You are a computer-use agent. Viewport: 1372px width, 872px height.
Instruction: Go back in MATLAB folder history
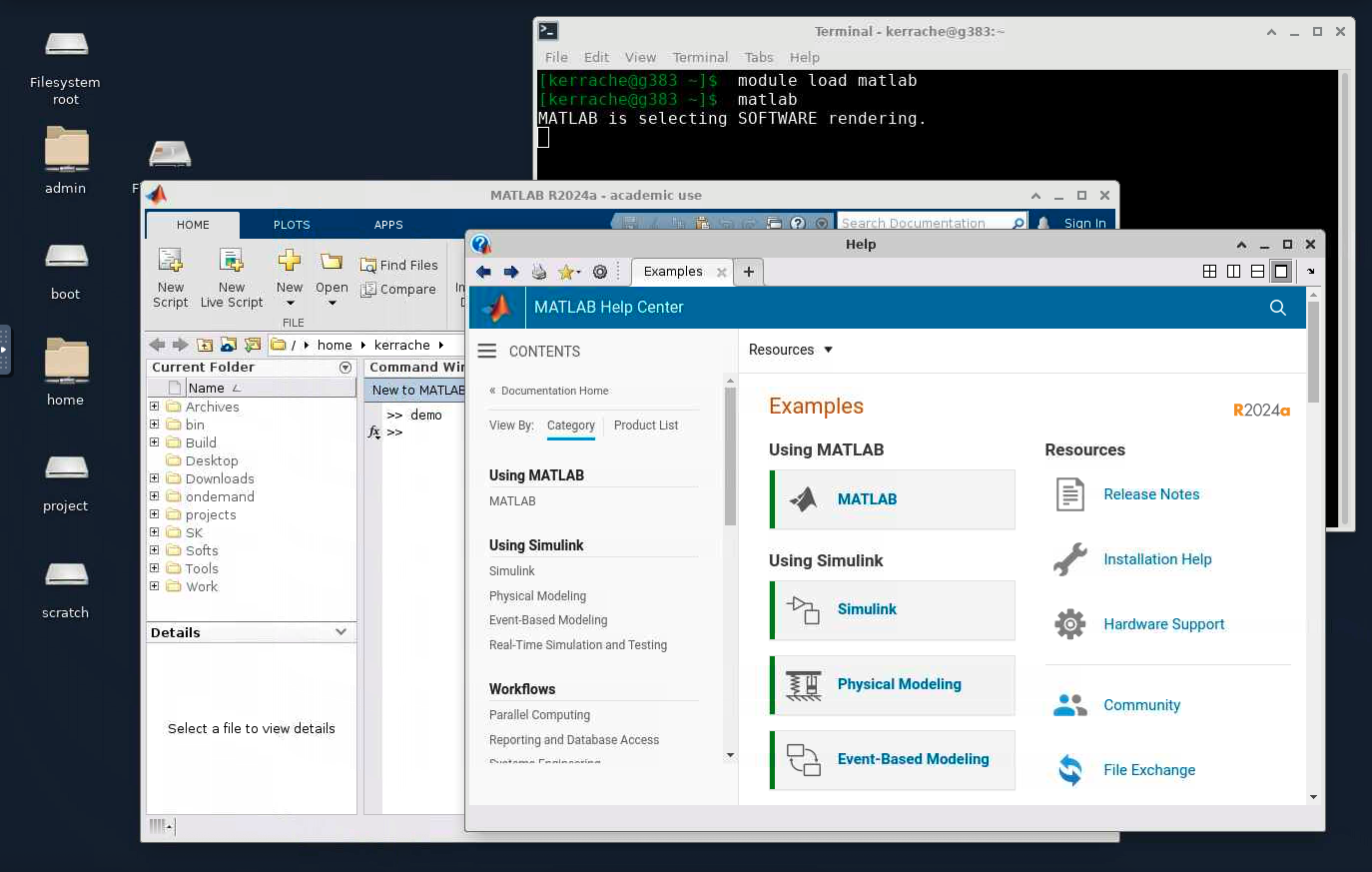coord(157,345)
